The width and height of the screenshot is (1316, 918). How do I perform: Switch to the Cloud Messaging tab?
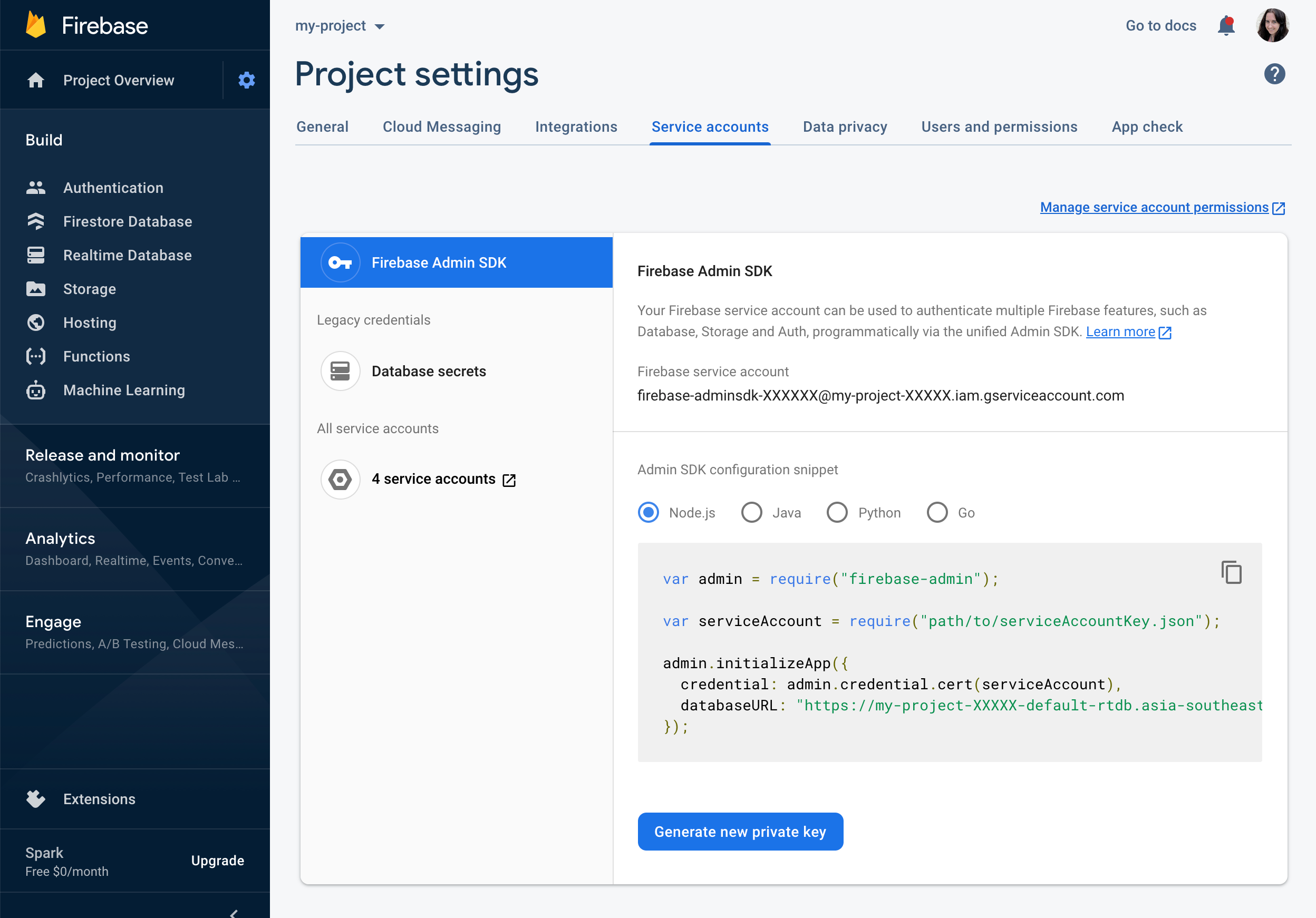[441, 126]
